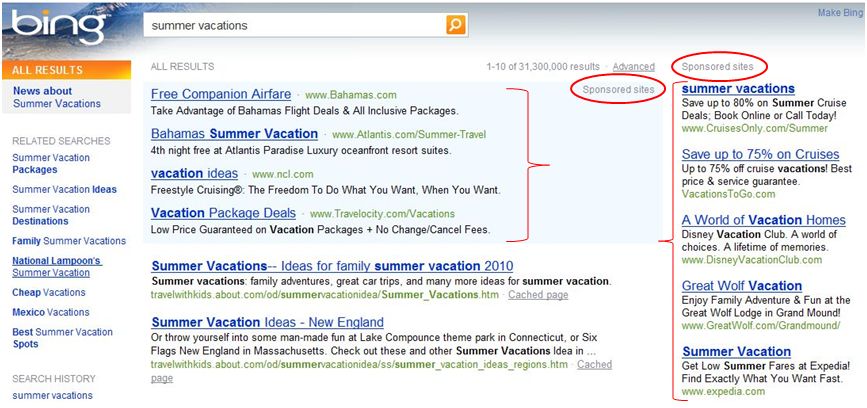This screenshot has width=867, height=408.
Task: Choose Mexico Vacations related search
Action: pyautogui.click(x=50, y=312)
